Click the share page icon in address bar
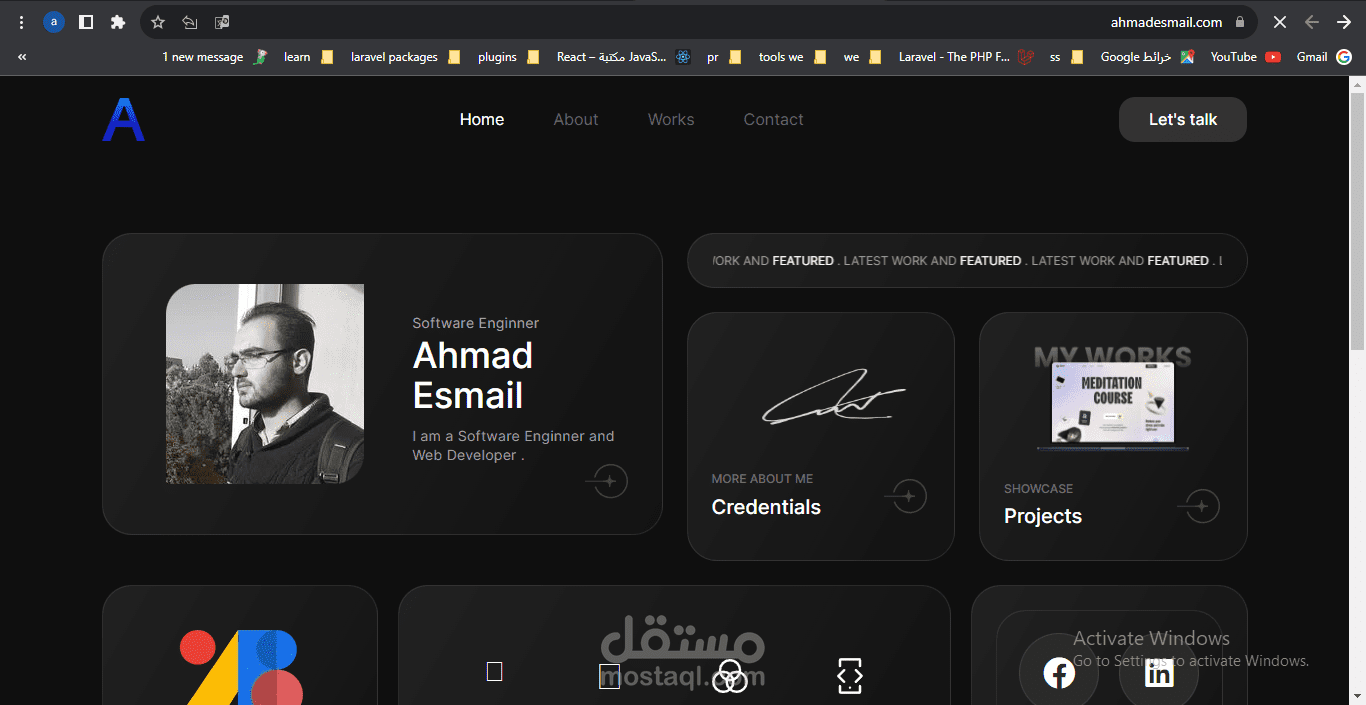This screenshot has height=705, width=1366. pos(190,22)
